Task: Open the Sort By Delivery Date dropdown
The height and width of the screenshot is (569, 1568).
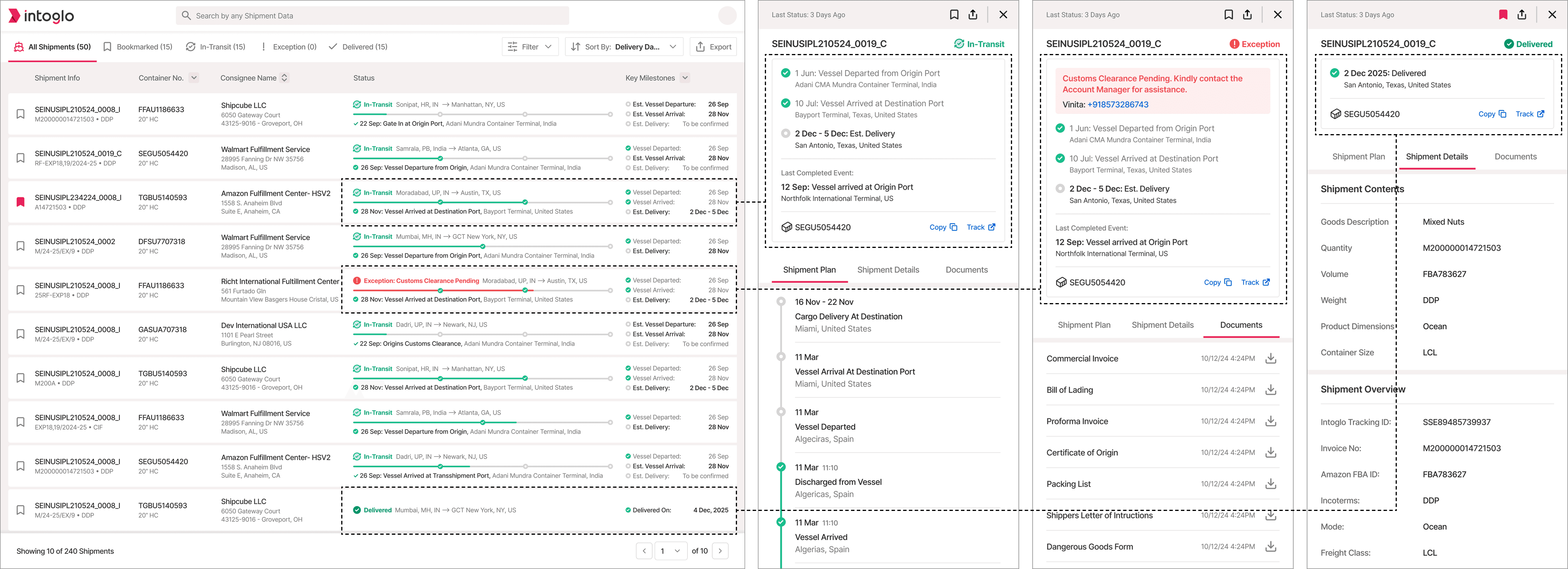Action: (624, 47)
